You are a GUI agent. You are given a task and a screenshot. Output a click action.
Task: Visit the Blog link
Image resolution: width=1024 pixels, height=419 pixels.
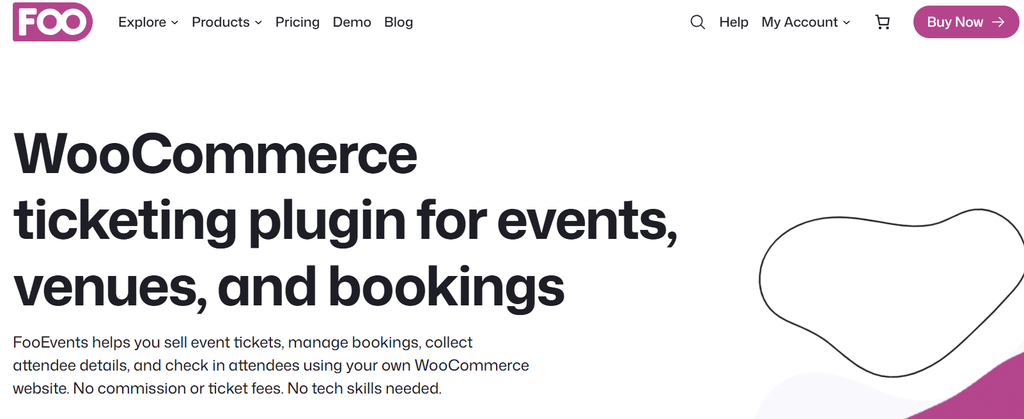click(398, 22)
